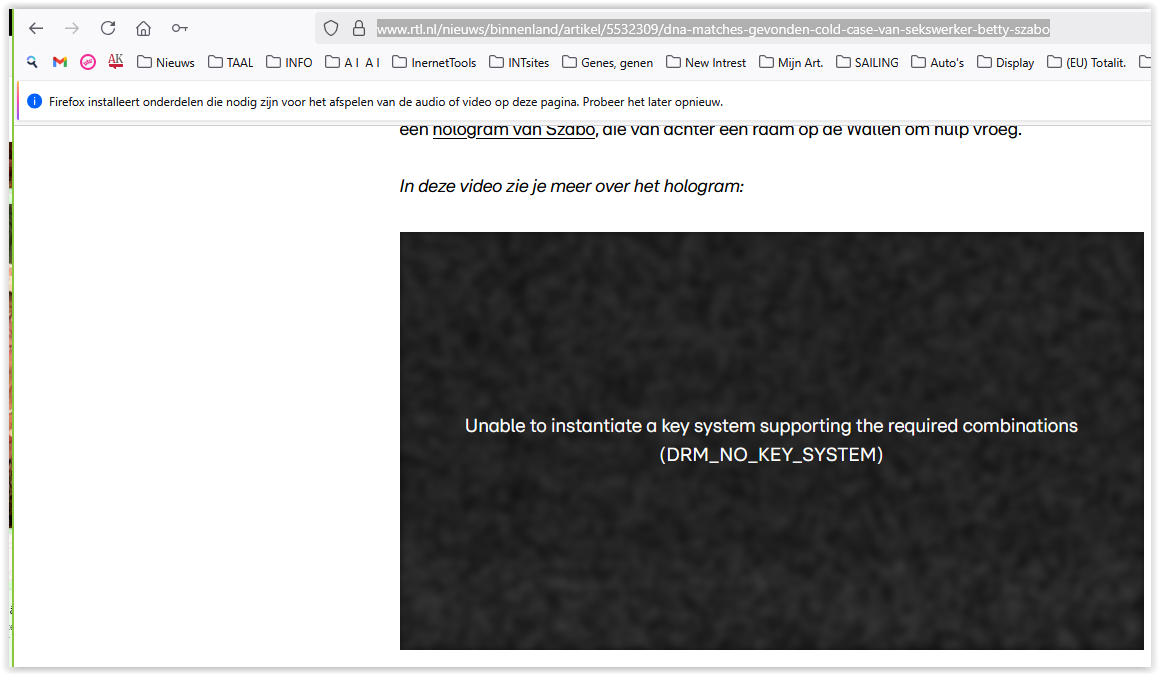
Task: Open the pink circular bookmark icon
Action: pos(88,62)
